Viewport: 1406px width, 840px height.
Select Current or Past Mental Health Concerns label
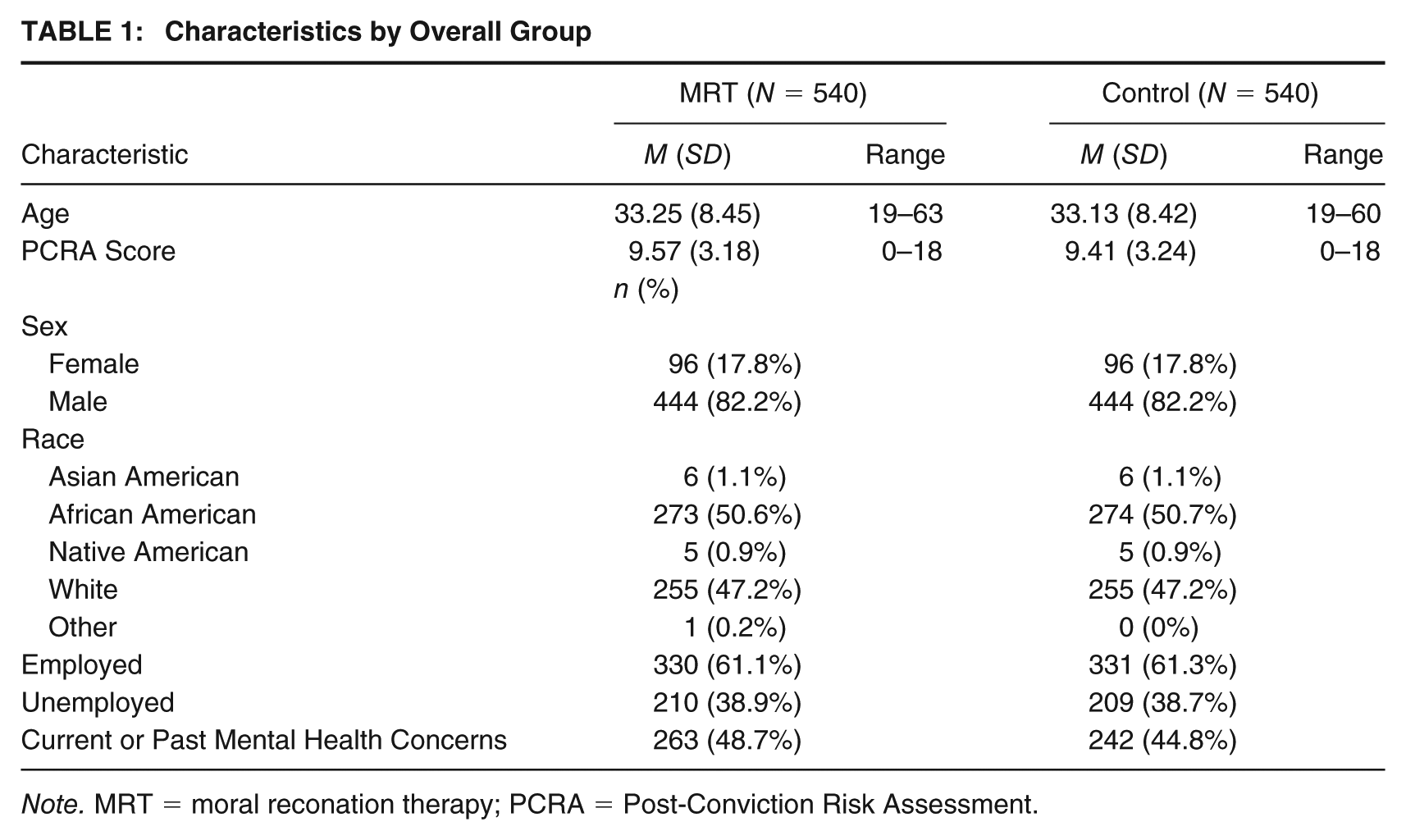(264, 740)
